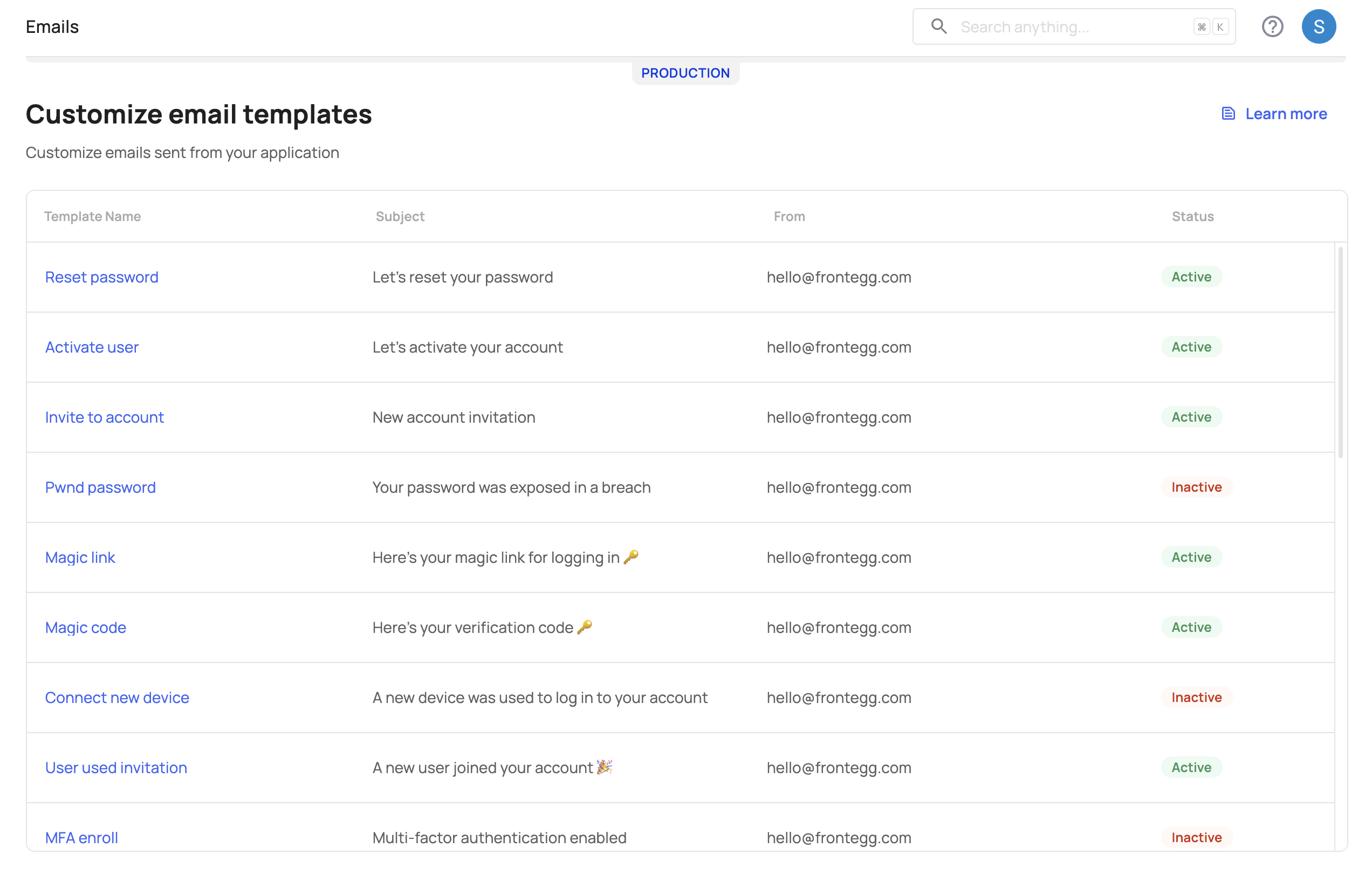Screen dimensions: 1372x882
Task: Click the help question mark icon
Action: click(1275, 26)
